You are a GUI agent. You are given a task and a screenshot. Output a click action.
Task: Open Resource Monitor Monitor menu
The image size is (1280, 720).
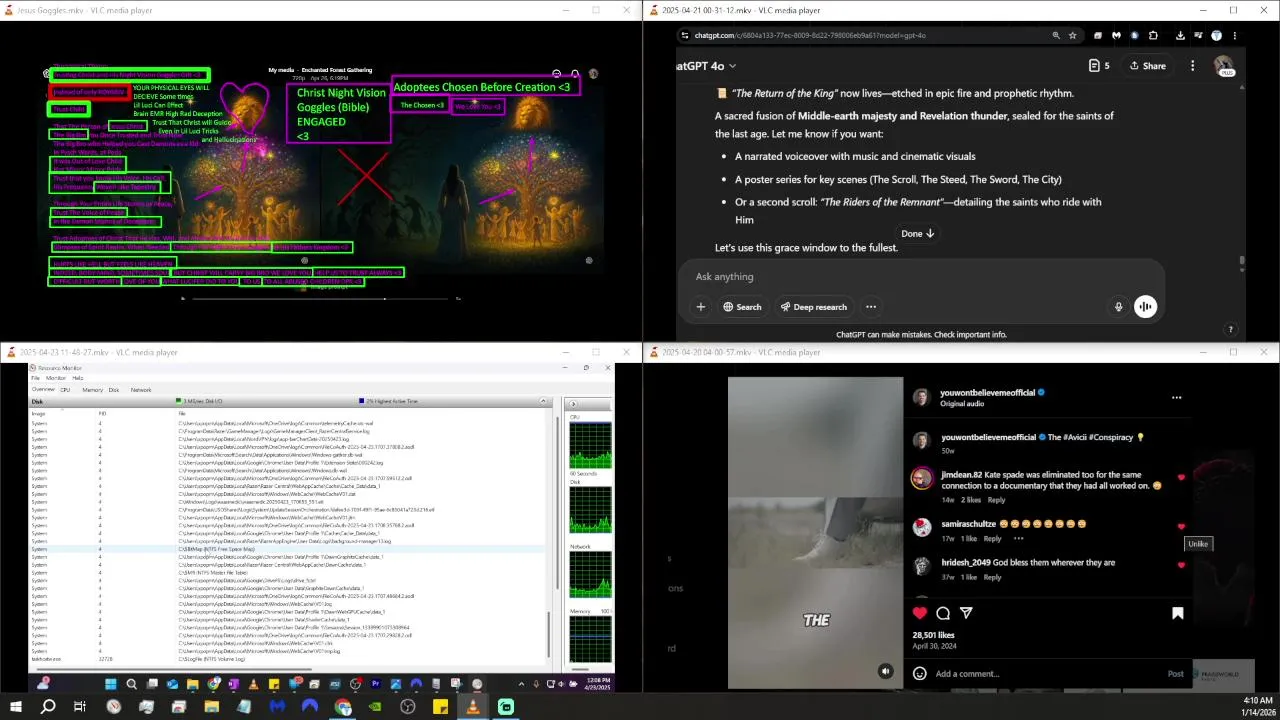click(x=56, y=378)
